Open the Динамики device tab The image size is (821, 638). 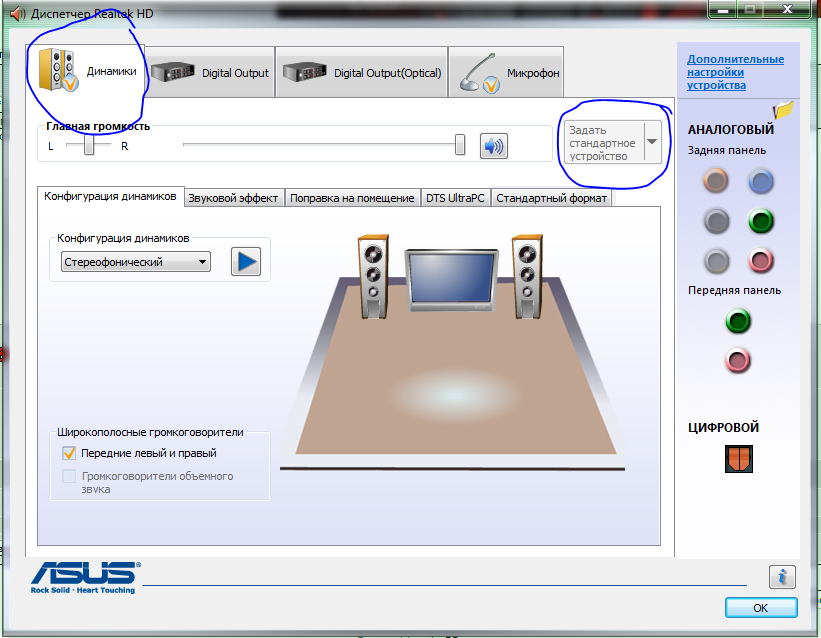[86, 71]
